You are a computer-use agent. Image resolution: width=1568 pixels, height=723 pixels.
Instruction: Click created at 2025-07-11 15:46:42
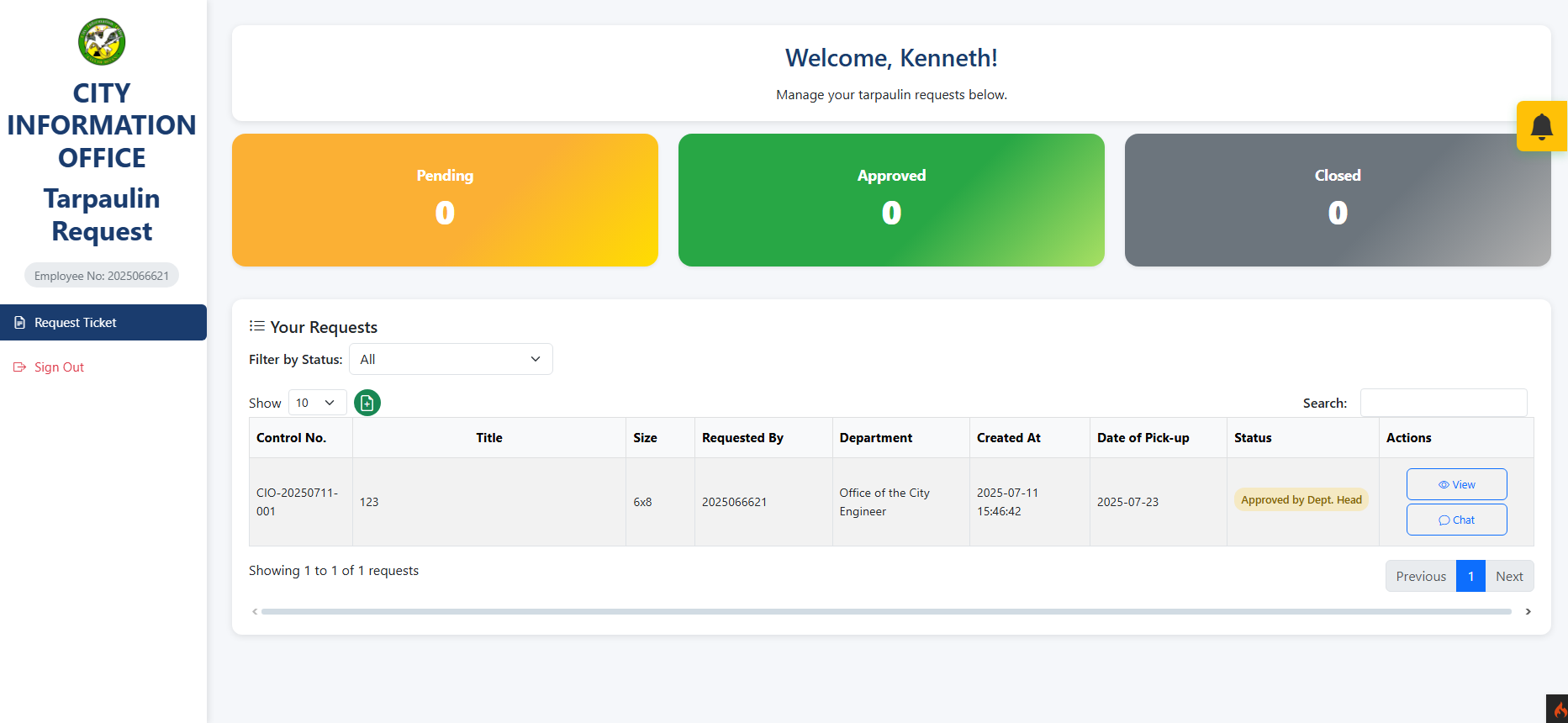tap(1030, 502)
